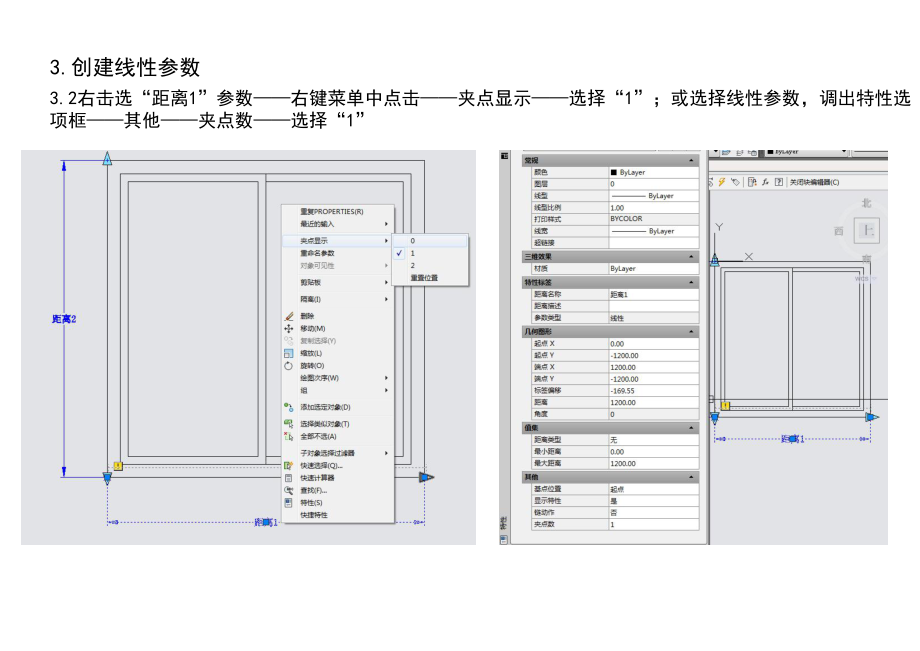Click the 关闭块编辑器(C) button
Viewport: 920px width, 651px height.
[x=814, y=182]
